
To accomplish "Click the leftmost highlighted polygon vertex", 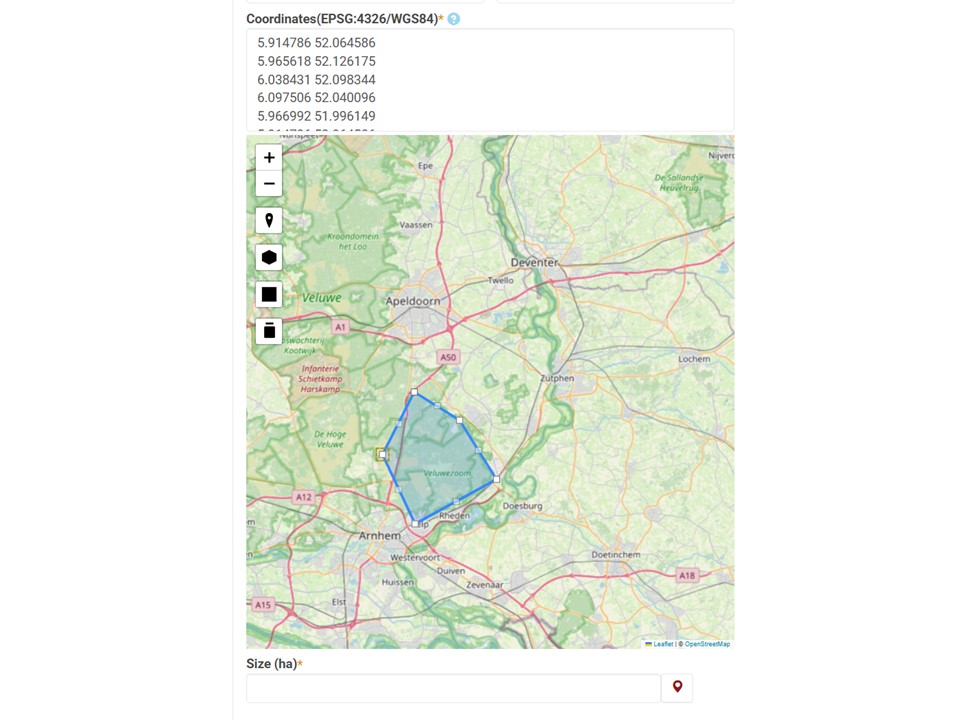I will pyautogui.click(x=382, y=454).
